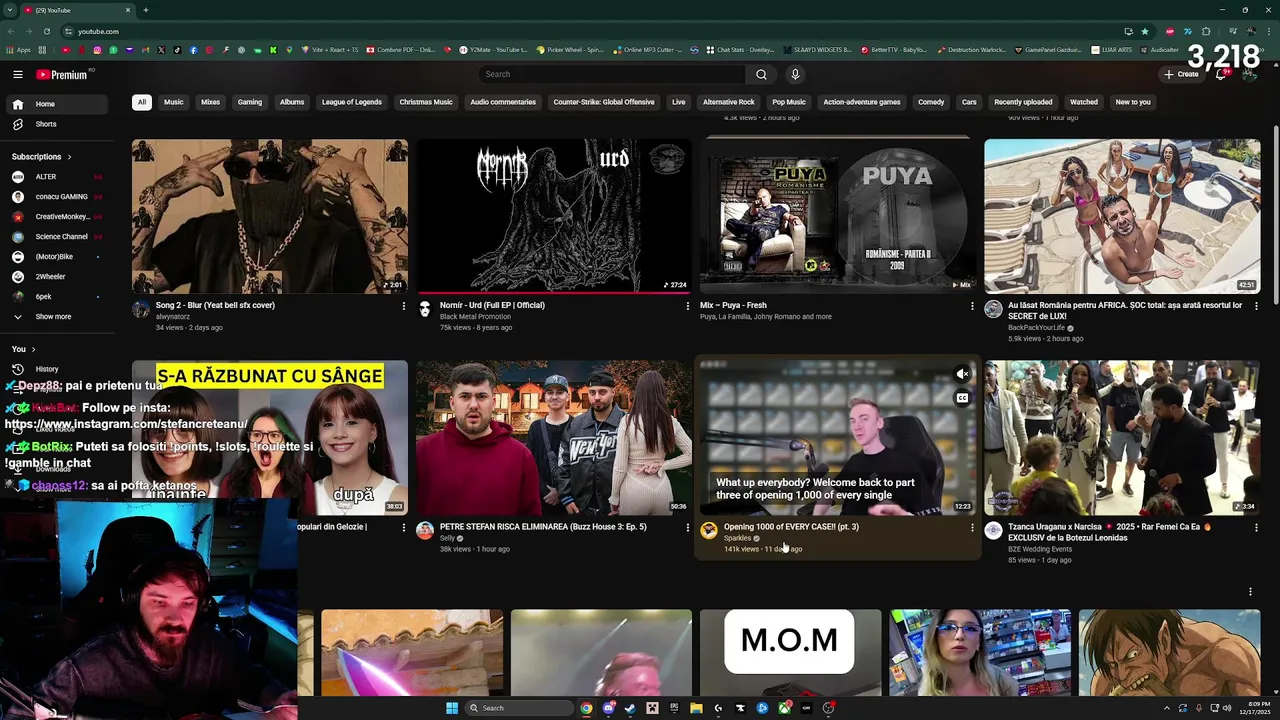Expand the Subscriptions section header
This screenshot has height=720, width=1280.
pos(42,157)
